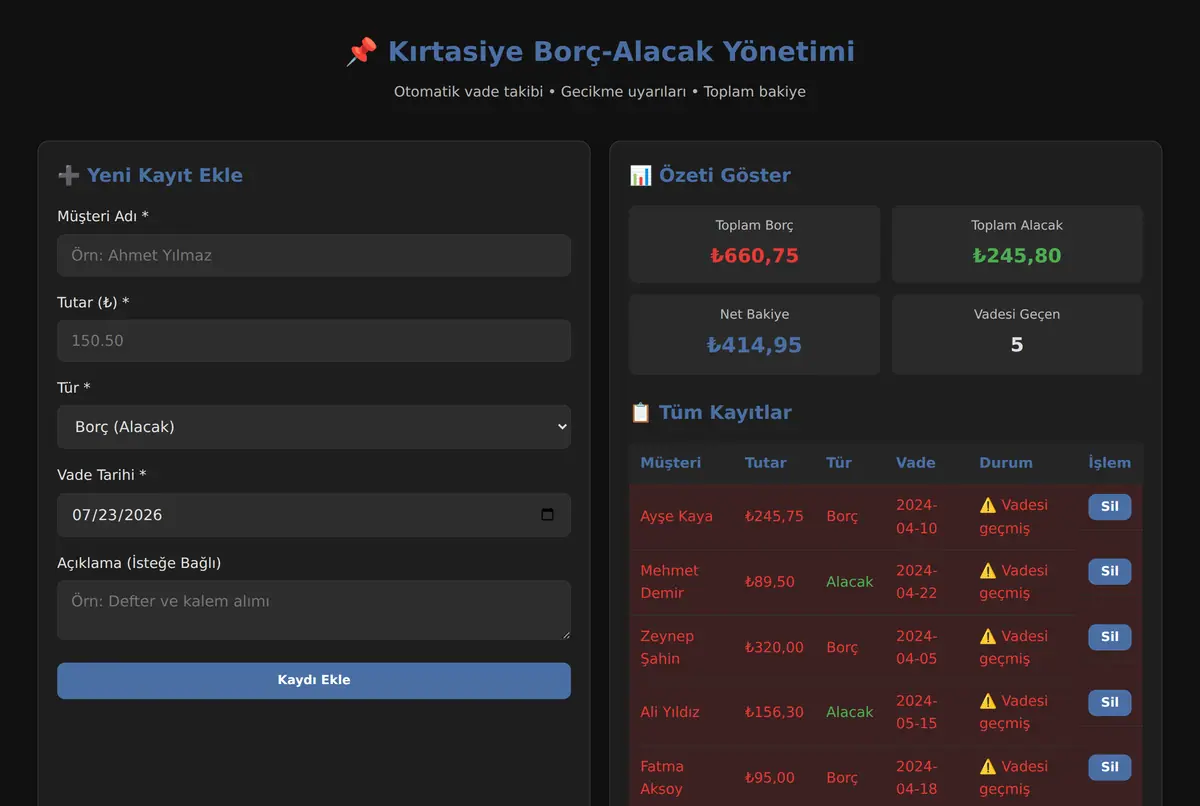This screenshot has height=806, width=1200.
Task: Click the date 2024-04-10 cell
Action: point(917,517)
